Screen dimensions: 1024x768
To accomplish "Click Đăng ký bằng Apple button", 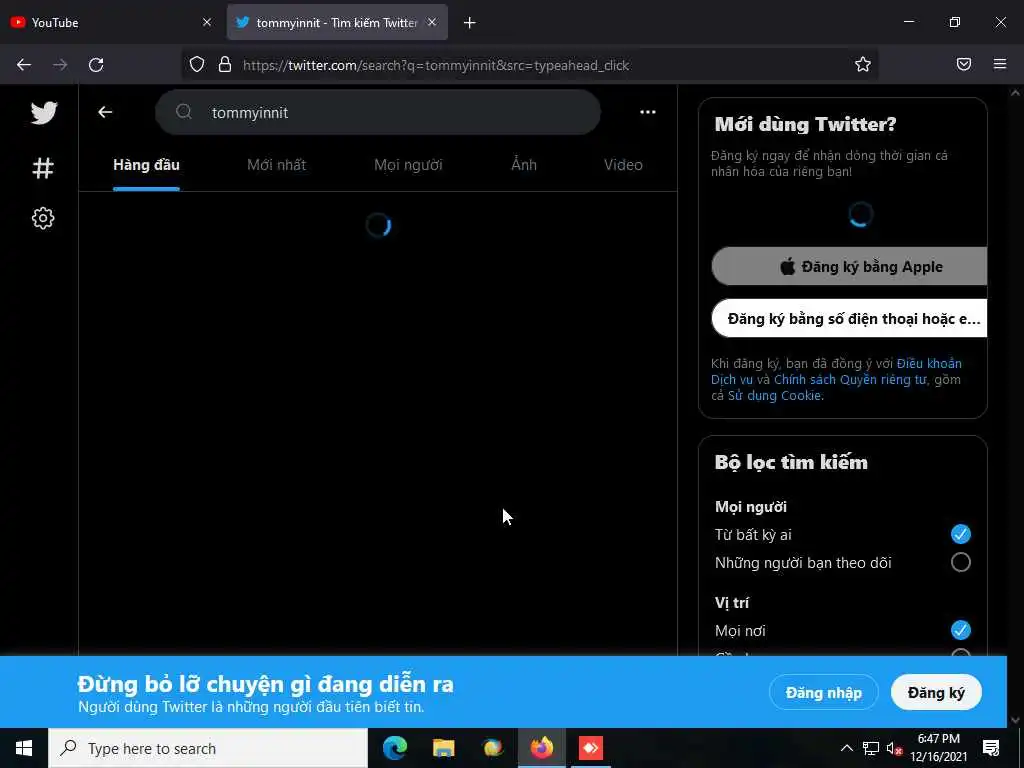I will pyautogui.click(x=849, y=266).
